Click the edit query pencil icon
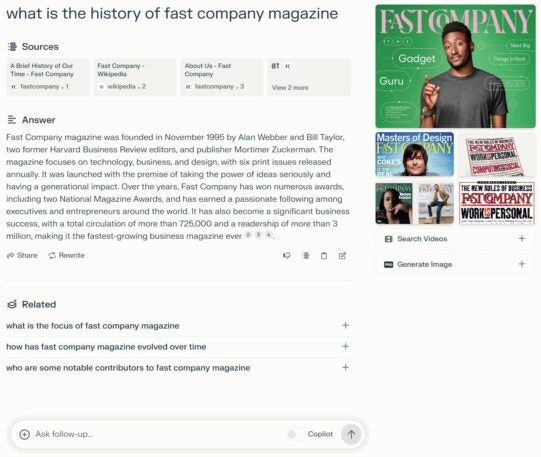The height and width of the screenshot is (457, 541). [x=342, y=256]
